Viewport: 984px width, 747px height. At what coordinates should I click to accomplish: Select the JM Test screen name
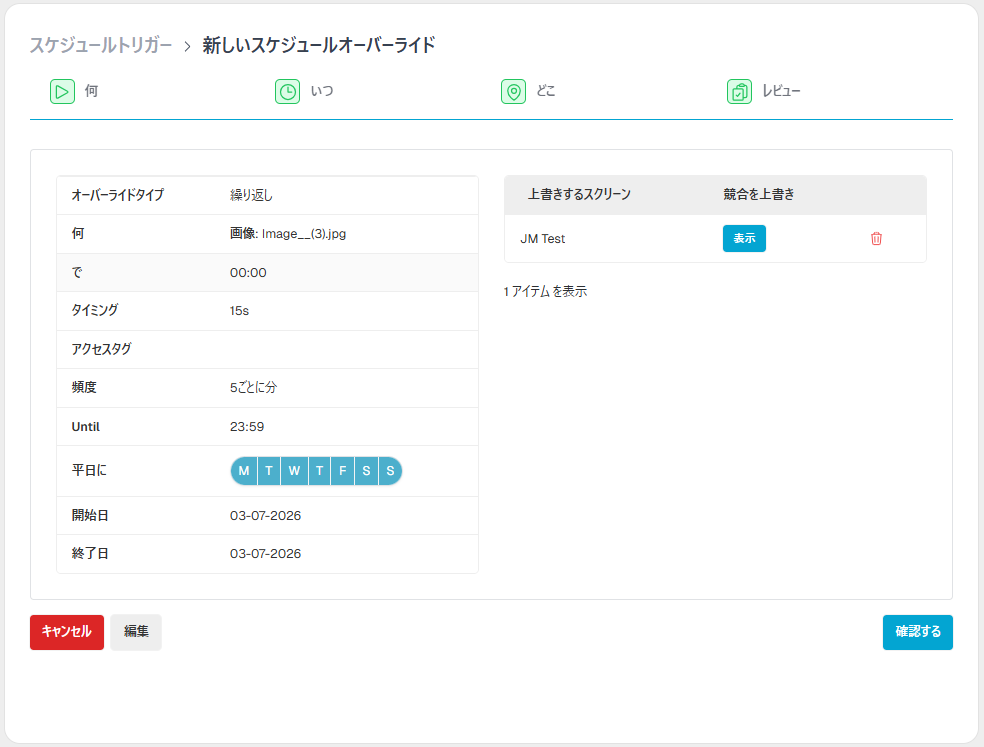point(543,239)
